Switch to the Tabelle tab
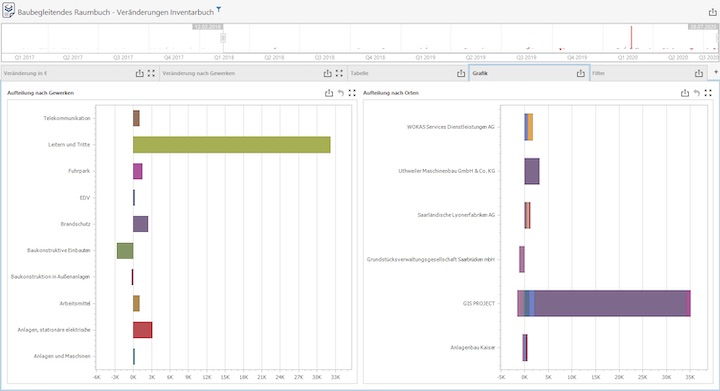The image size is (720, 391). coord(360,73)
